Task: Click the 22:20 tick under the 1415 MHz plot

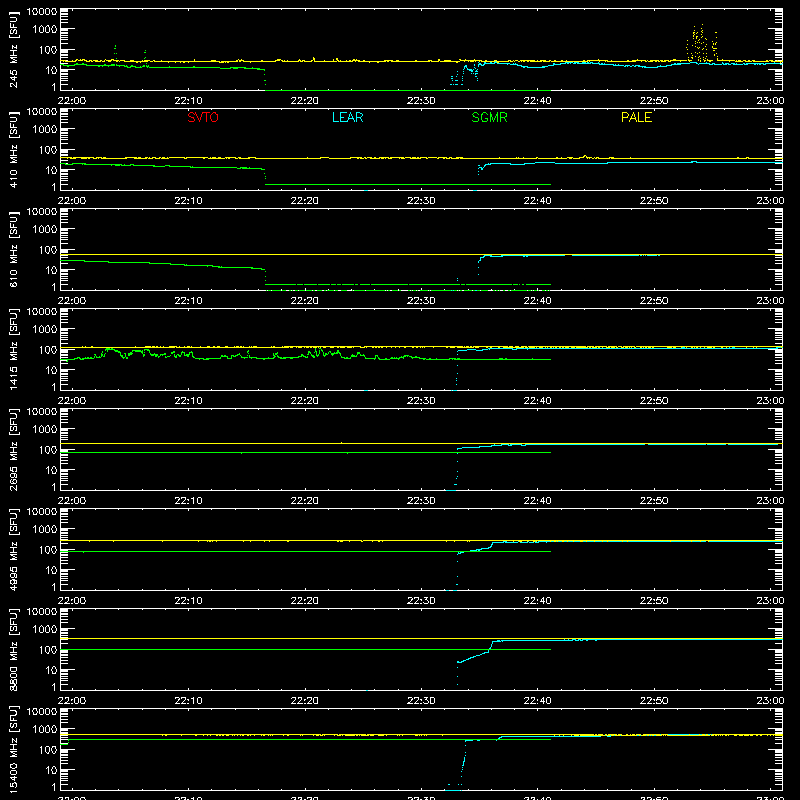Action: 305,401
